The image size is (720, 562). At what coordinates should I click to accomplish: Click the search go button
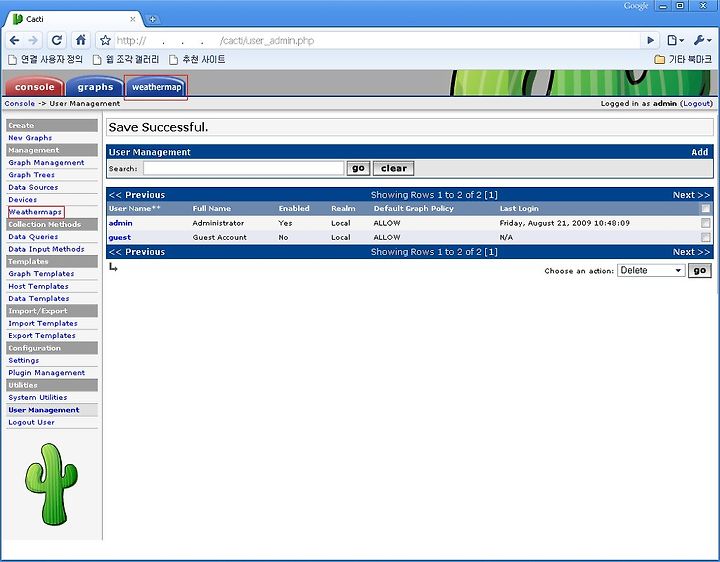point(358,169)
